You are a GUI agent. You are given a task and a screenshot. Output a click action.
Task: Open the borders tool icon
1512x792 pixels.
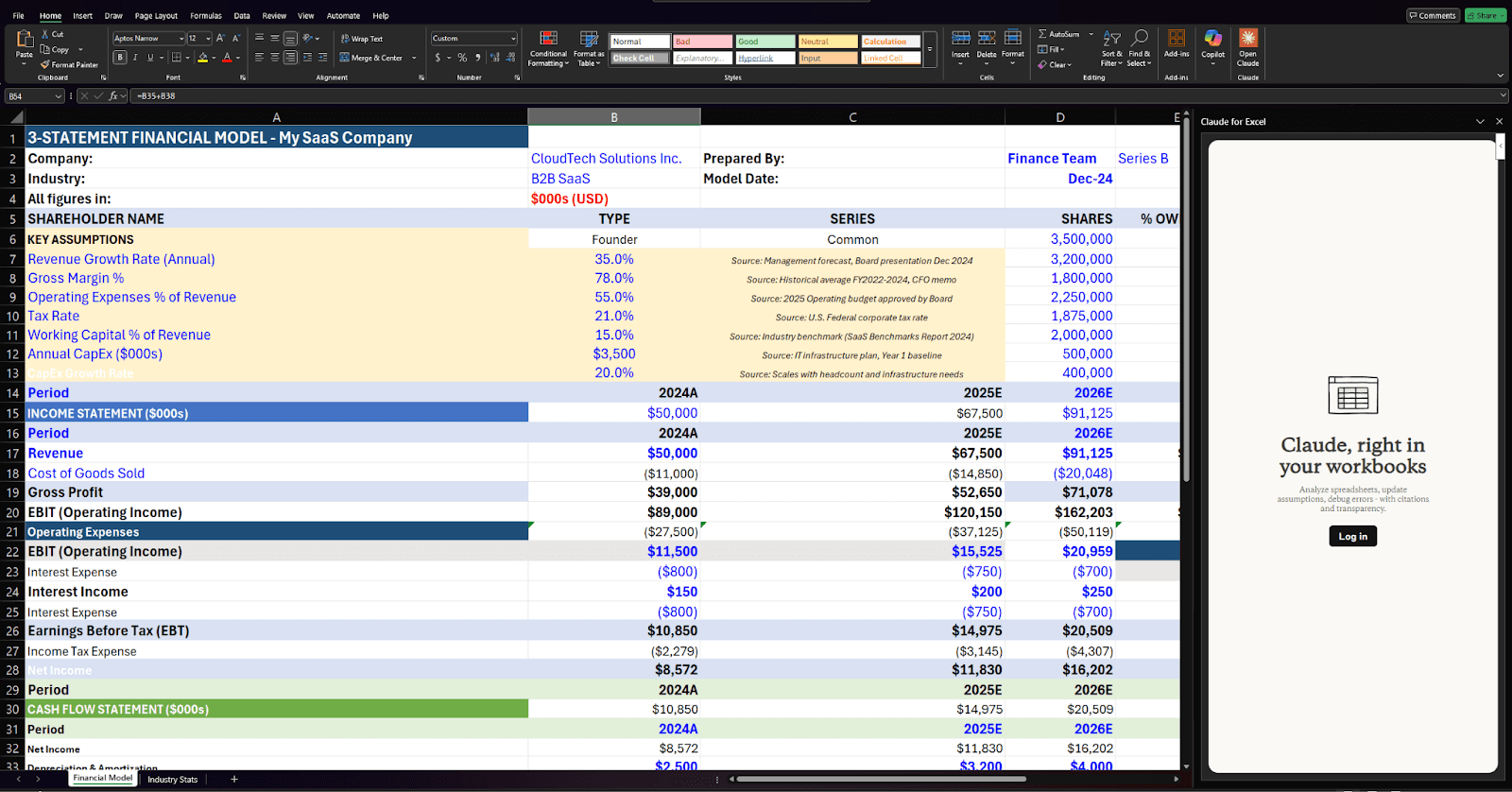pyautogui.click(x=177, y=58)
